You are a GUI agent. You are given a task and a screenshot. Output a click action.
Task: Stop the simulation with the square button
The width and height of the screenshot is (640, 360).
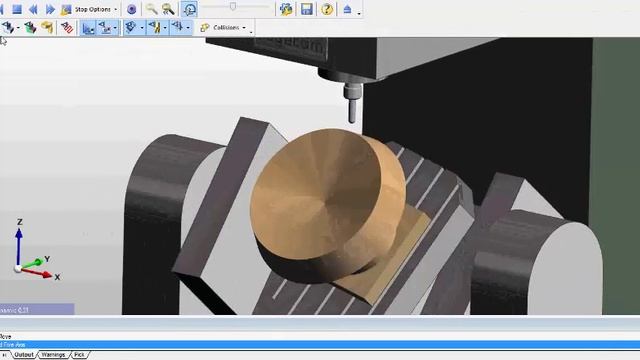[17, 9]
